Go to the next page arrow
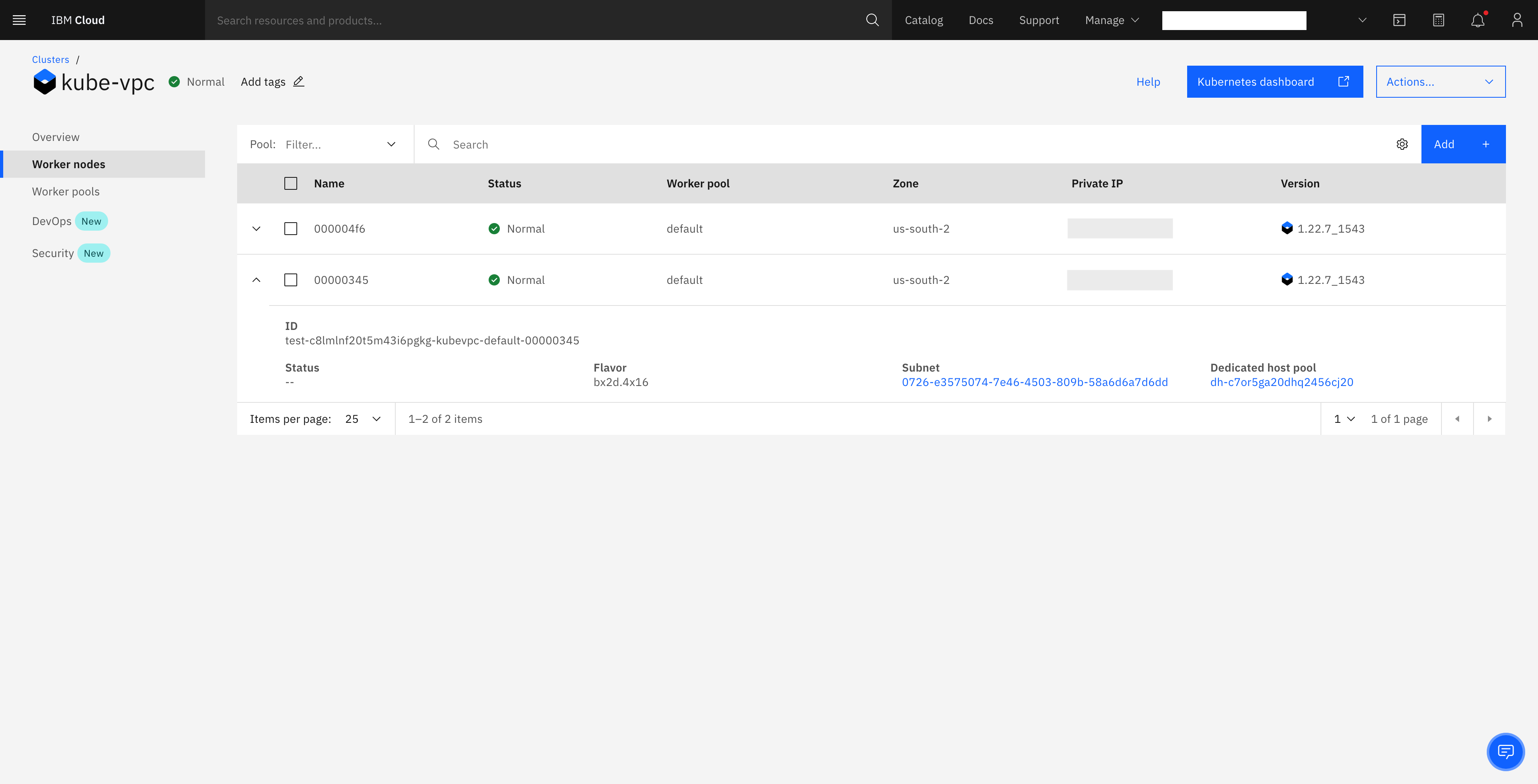This screenshot has height=784, width=1538. click(x=1490, y=418)
